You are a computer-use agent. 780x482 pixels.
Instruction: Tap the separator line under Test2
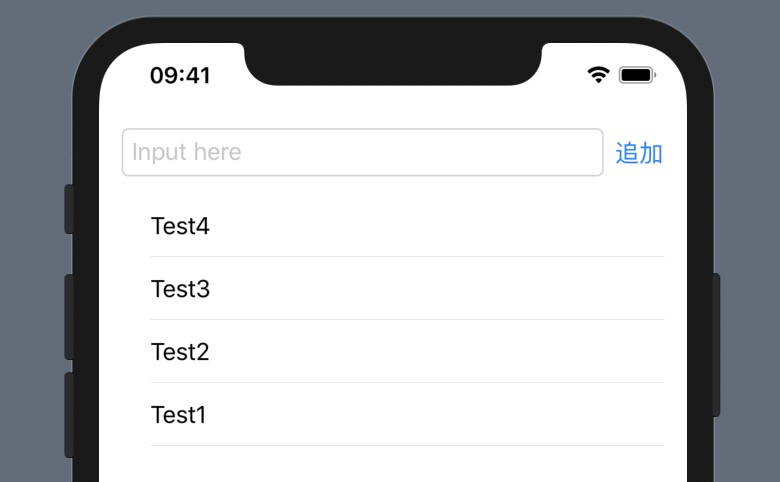[407, 383]
